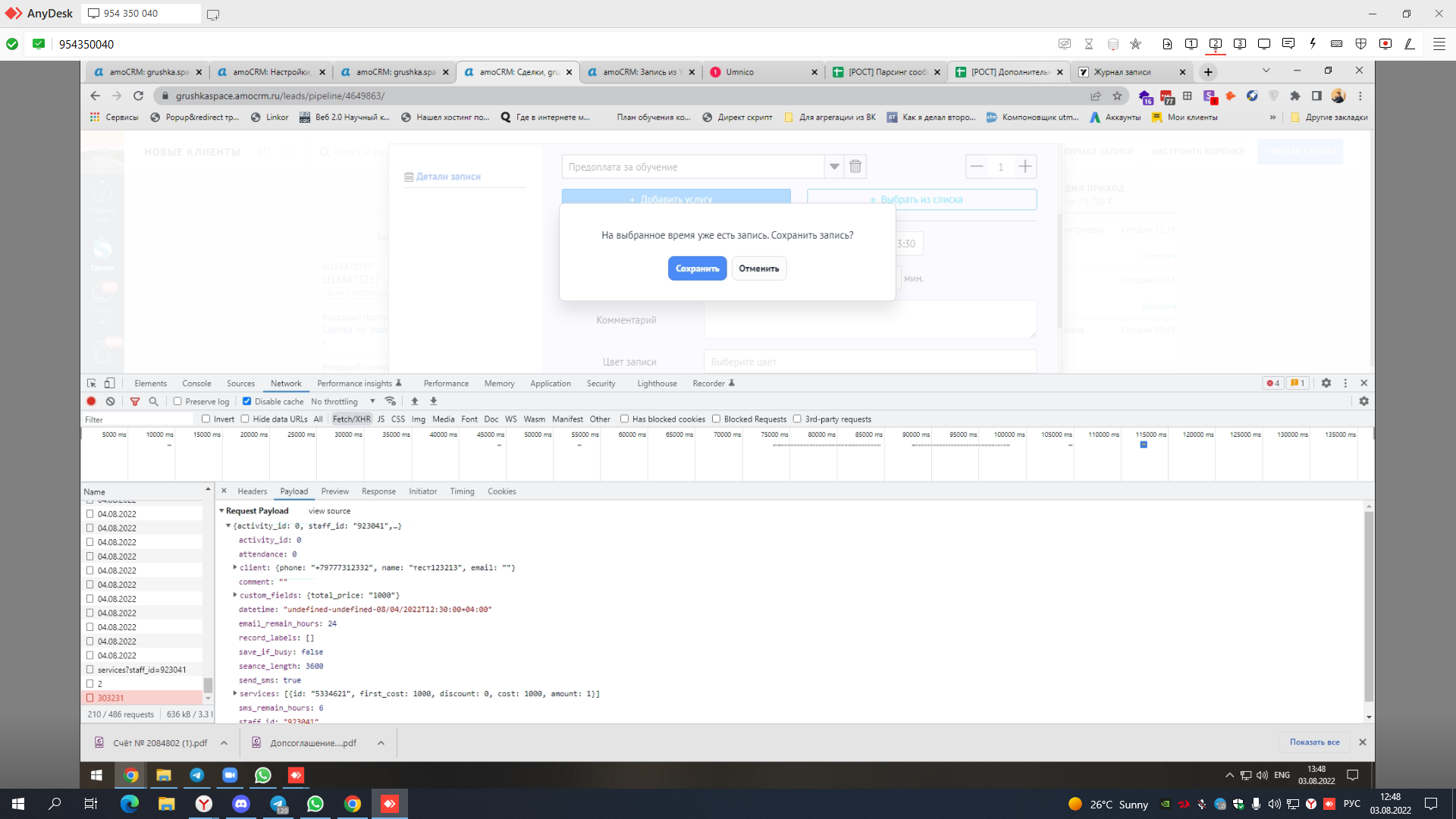Expand Допсоглашение pdf download options
The height and width of the screenshot is (819, 1456).
click(x=381, y=743)
